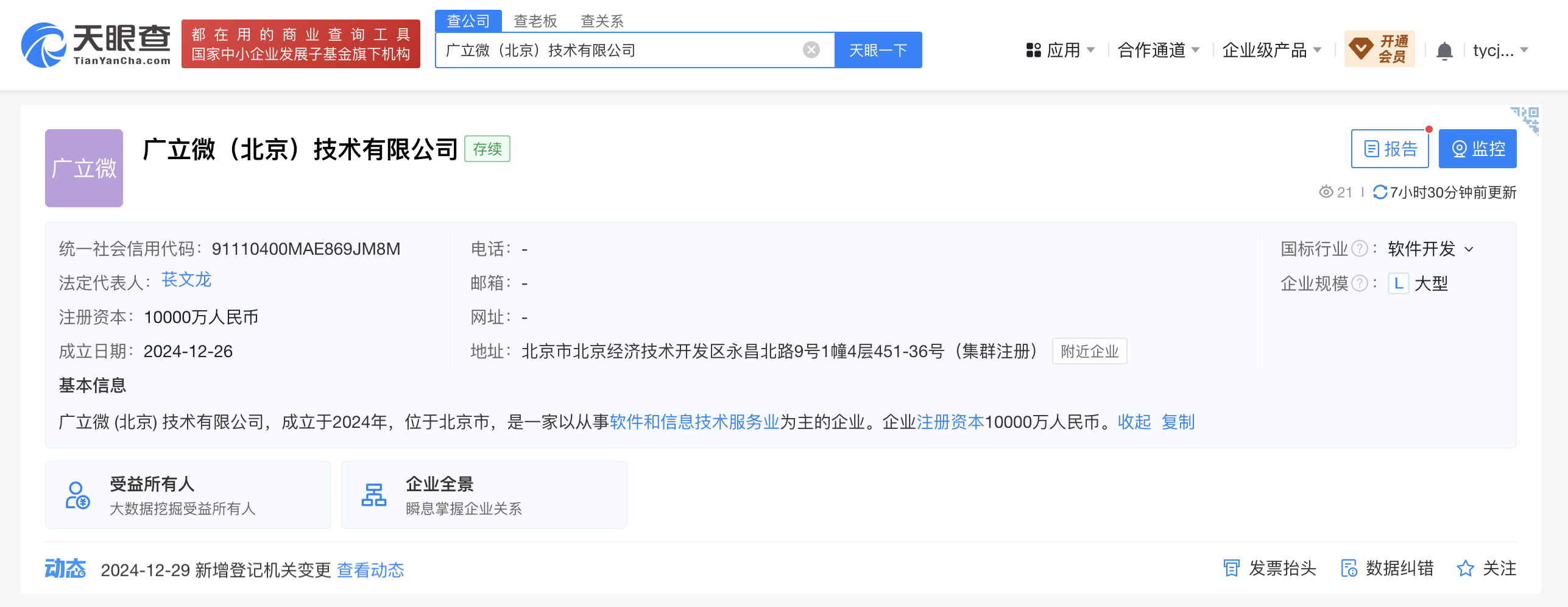Viewport: 1568px width, 607px height.
Task: Click the 报告 report button
Action: click(x=1390, y=149)
